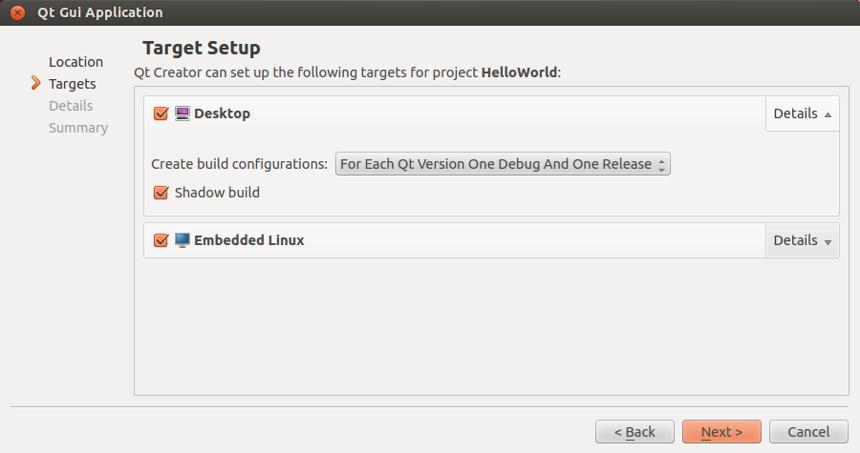Screen dimensions: 860x453
Task: Click the Desktop target name
Action: pyautogui.click(x=222, y=114)
